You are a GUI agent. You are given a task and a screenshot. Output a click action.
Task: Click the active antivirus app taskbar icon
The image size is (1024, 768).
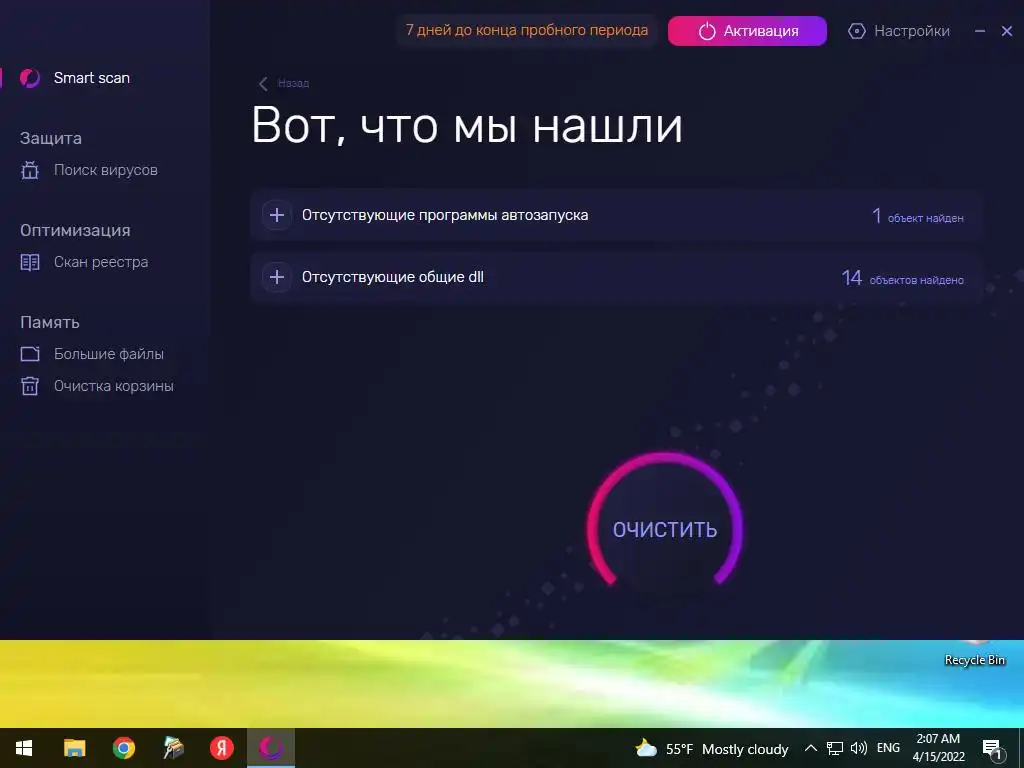point(271,748)
